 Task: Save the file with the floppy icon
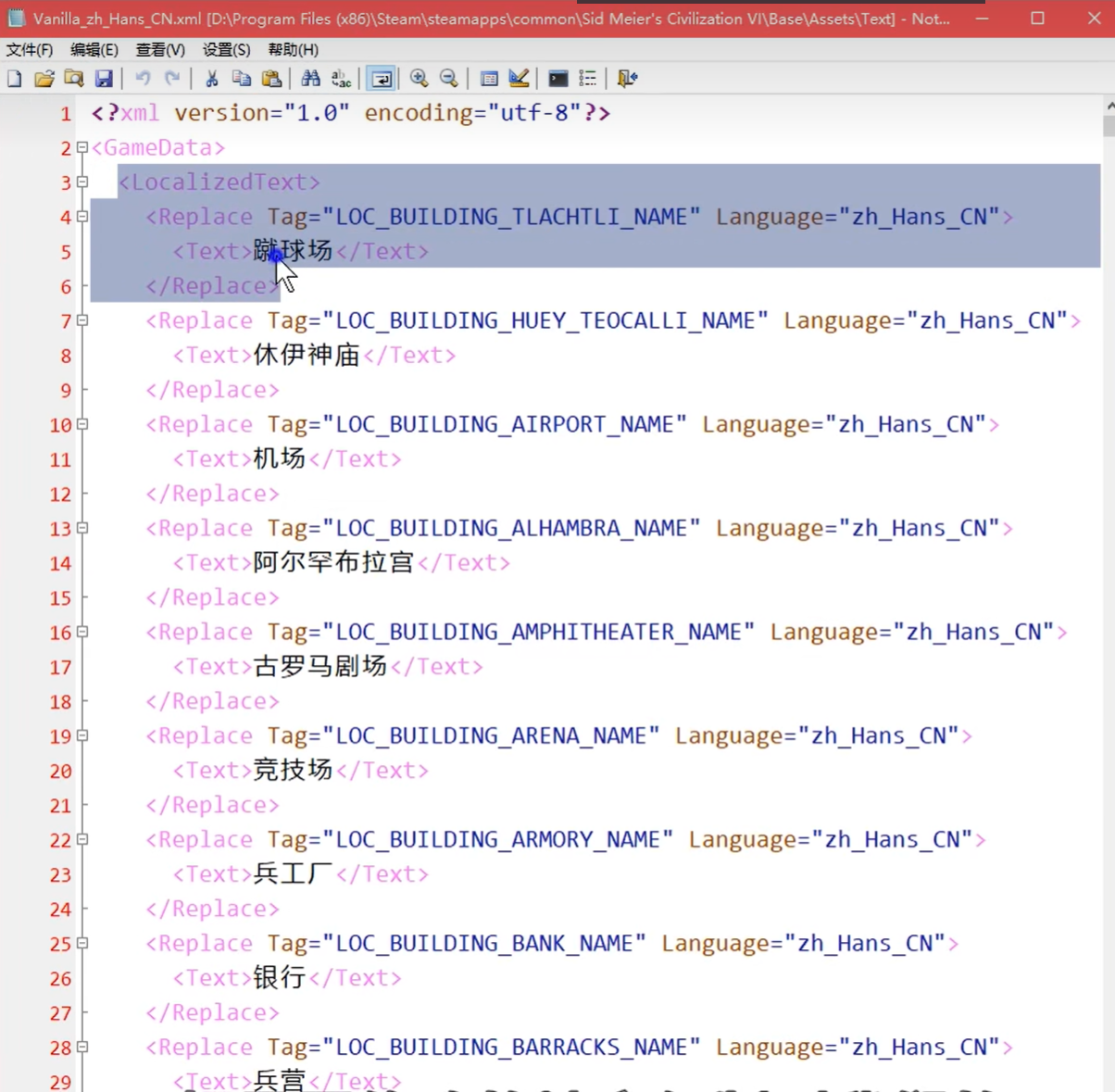[x=104, y=79]
